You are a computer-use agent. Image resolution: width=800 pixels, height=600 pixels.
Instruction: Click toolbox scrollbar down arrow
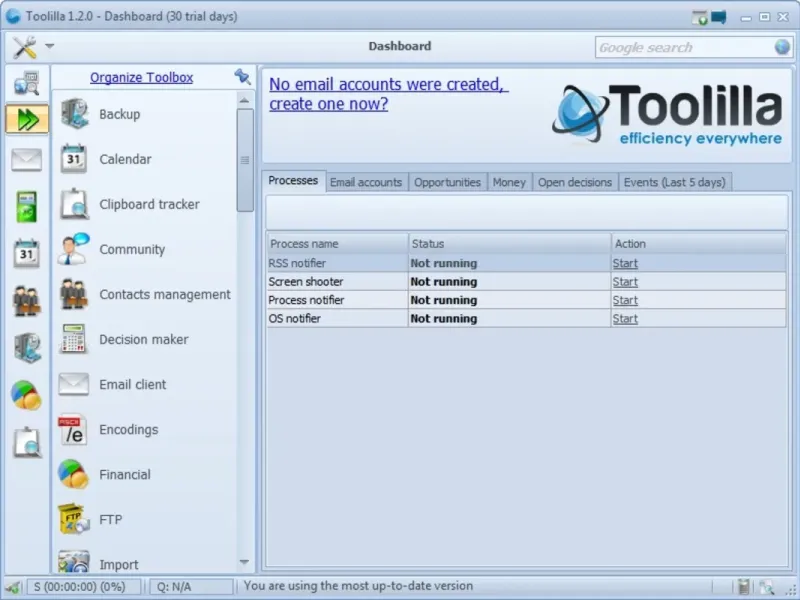244,562
